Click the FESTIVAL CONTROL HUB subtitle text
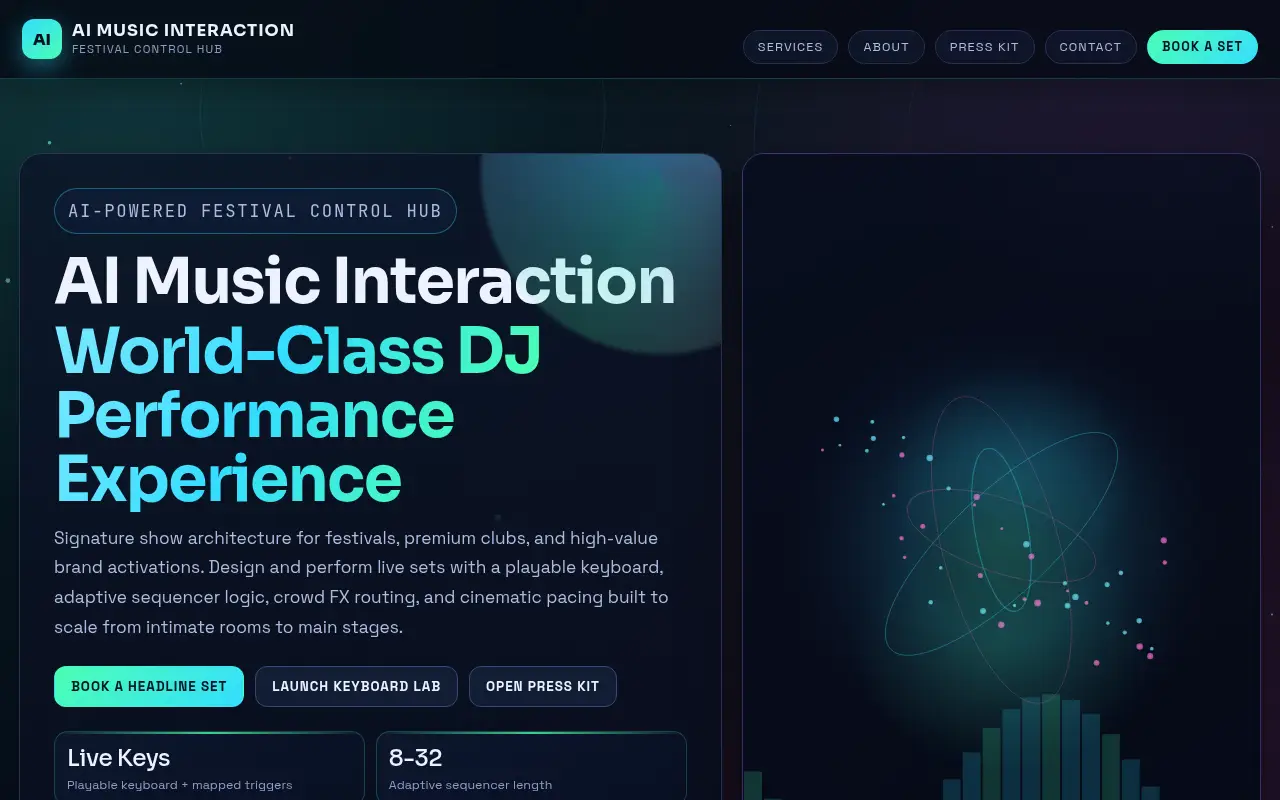The image size is (1280, 800). click(x=147, y=49)
